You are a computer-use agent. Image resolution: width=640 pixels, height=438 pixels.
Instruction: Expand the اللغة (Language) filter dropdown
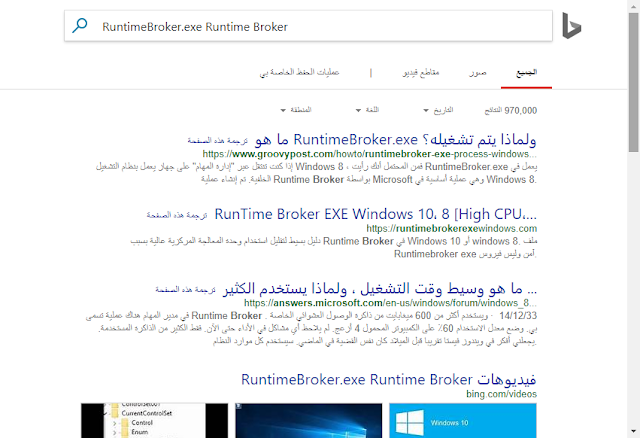click(x=367, y=110)
